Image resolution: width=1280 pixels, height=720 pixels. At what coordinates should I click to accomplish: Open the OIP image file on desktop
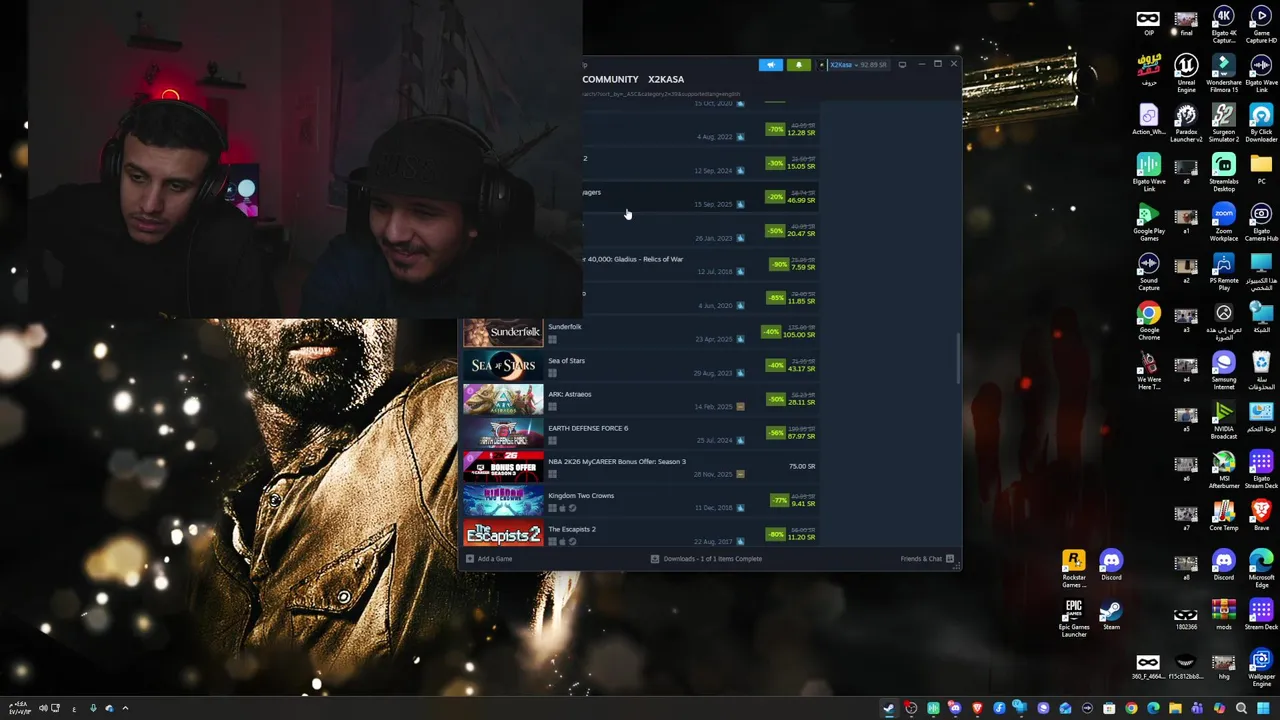coord(1148,22)
